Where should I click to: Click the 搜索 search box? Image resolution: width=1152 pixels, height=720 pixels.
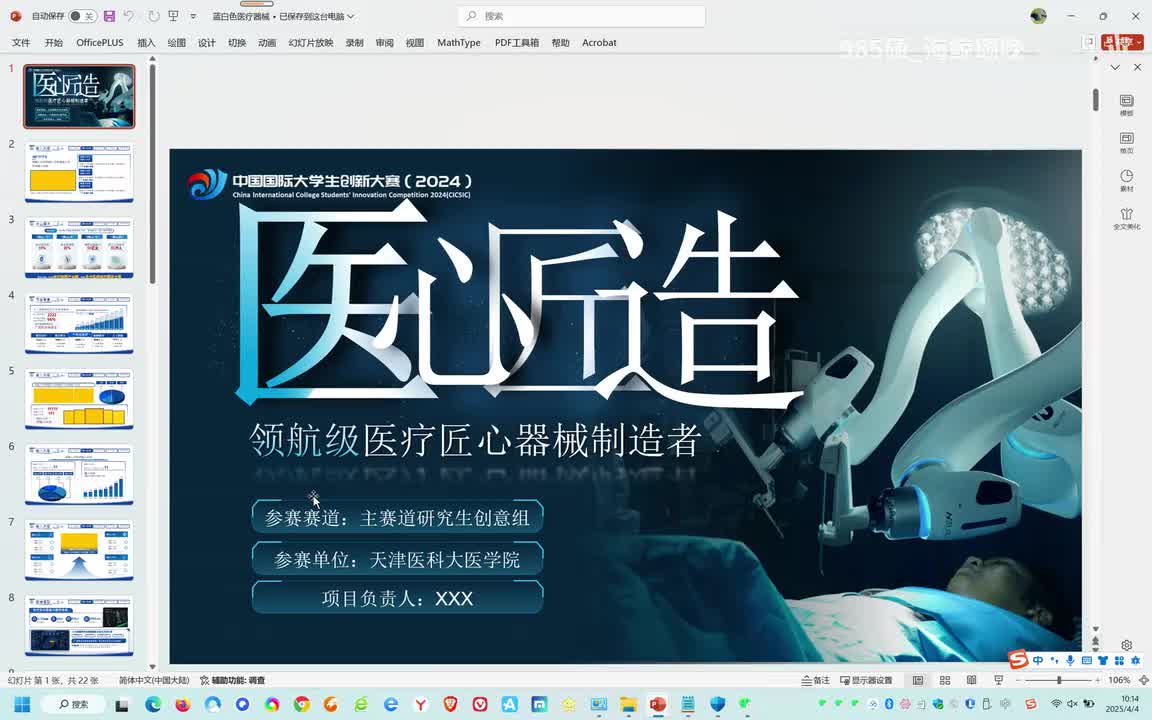[581, 16]
